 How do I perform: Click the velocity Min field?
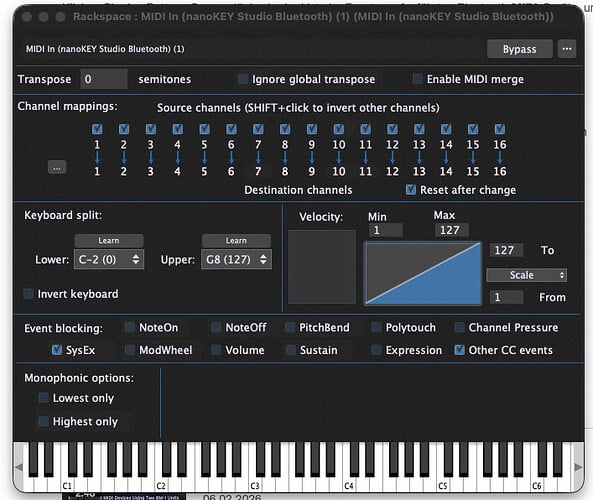[386, 230]
